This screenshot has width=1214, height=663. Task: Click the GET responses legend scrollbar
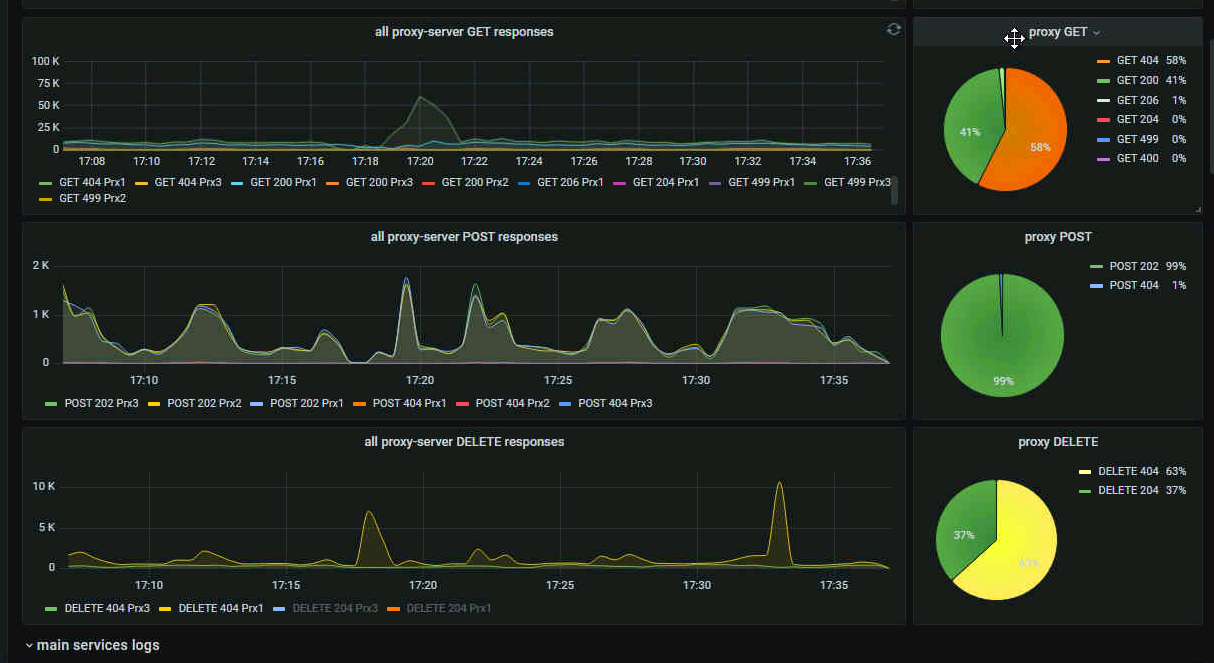pyautogui.click(x=894, y=190)
